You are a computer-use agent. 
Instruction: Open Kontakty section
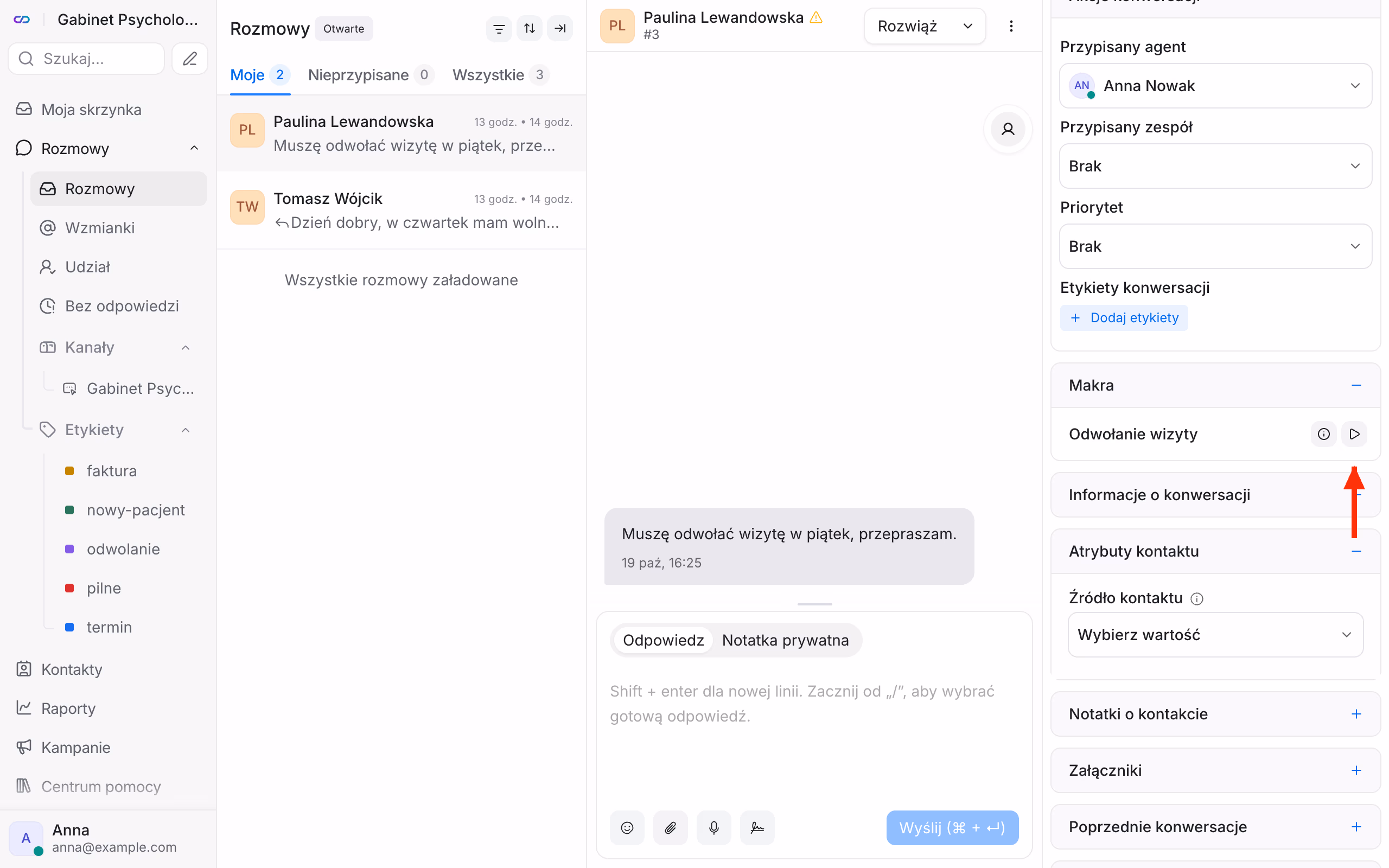tap(109, 669)
